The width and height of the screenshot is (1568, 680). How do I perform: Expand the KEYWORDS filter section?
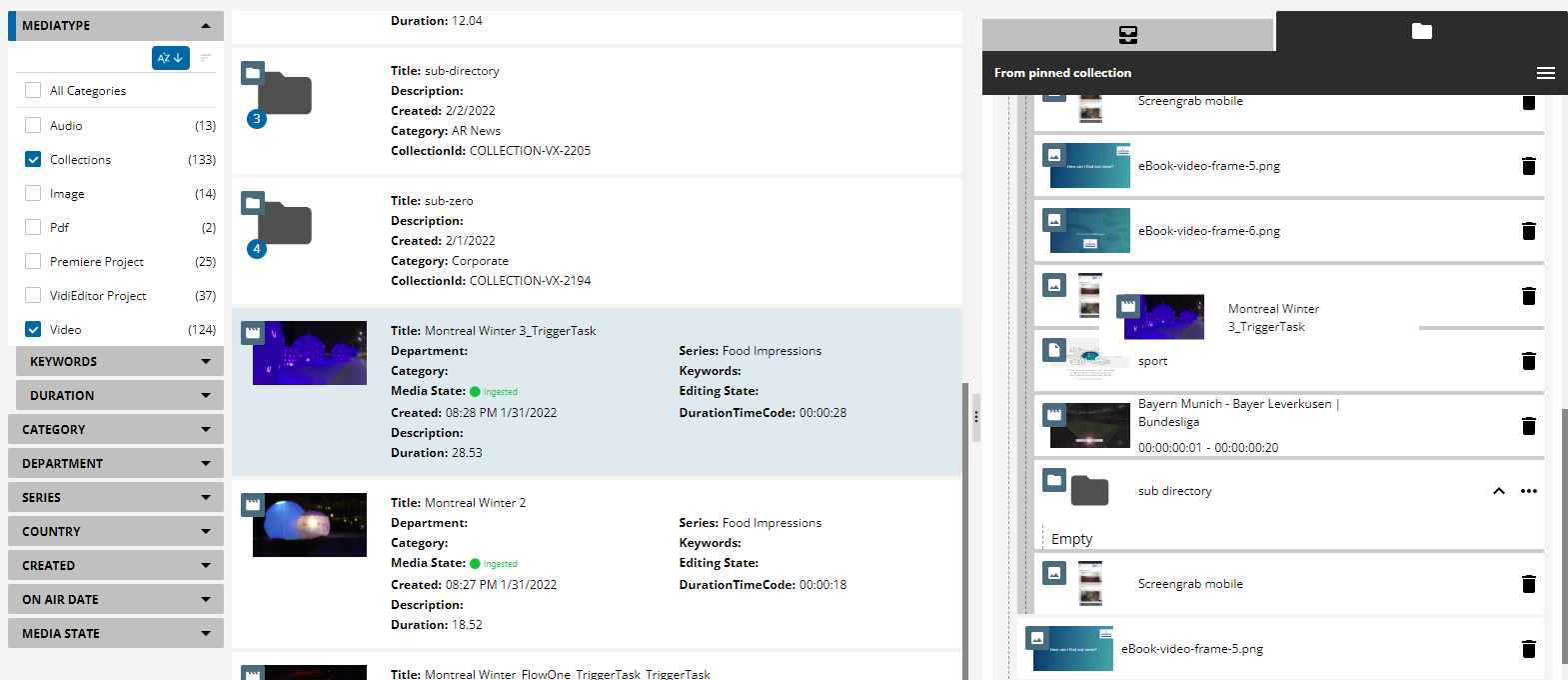(x=119, y=362)
